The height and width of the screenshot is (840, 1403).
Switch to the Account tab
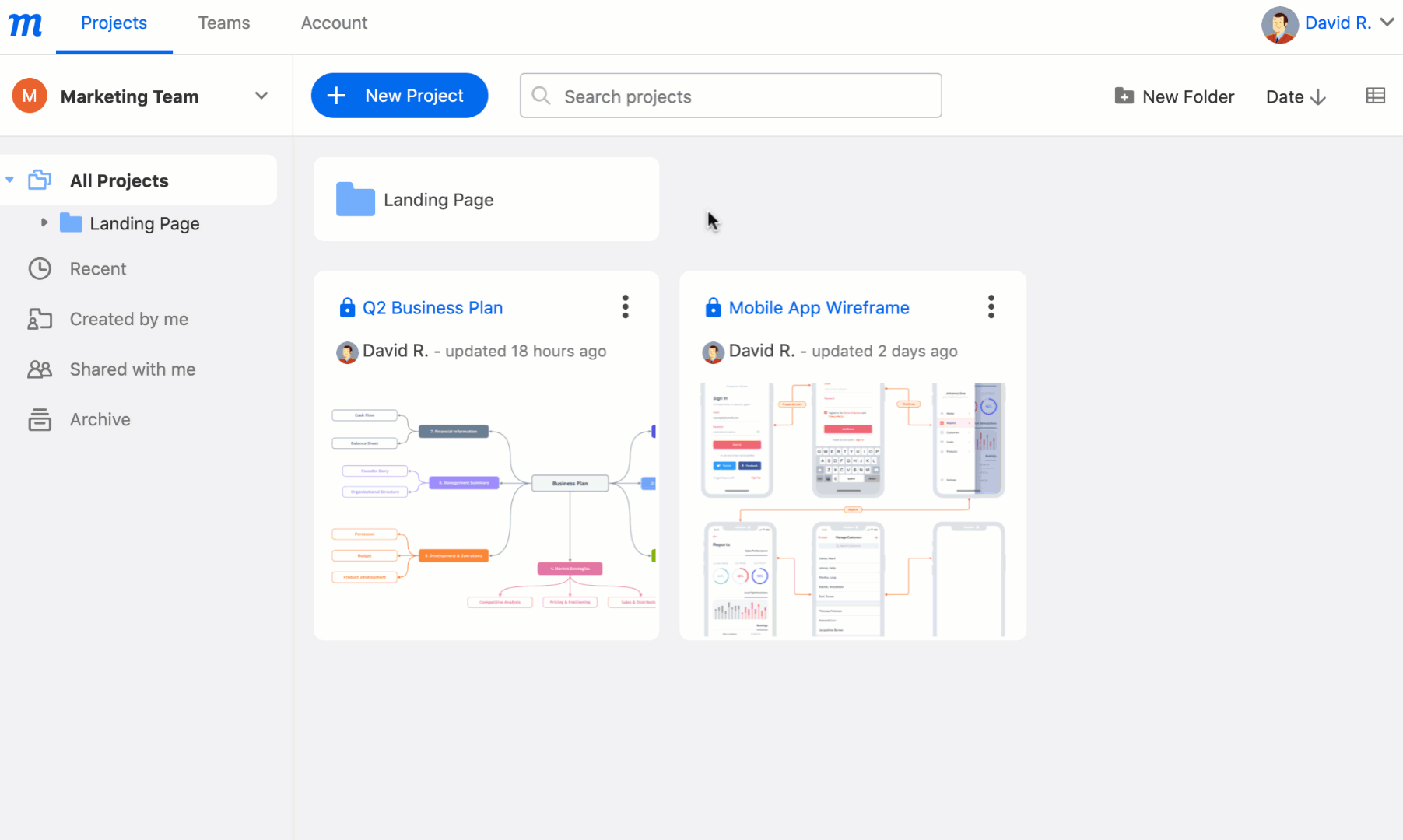pyautogui.click(x=334, y=23)
